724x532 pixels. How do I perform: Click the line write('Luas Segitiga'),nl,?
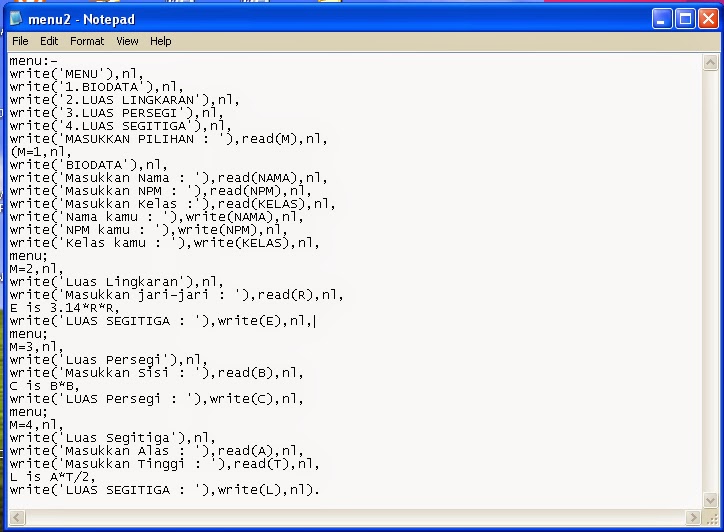coord(112,437)
